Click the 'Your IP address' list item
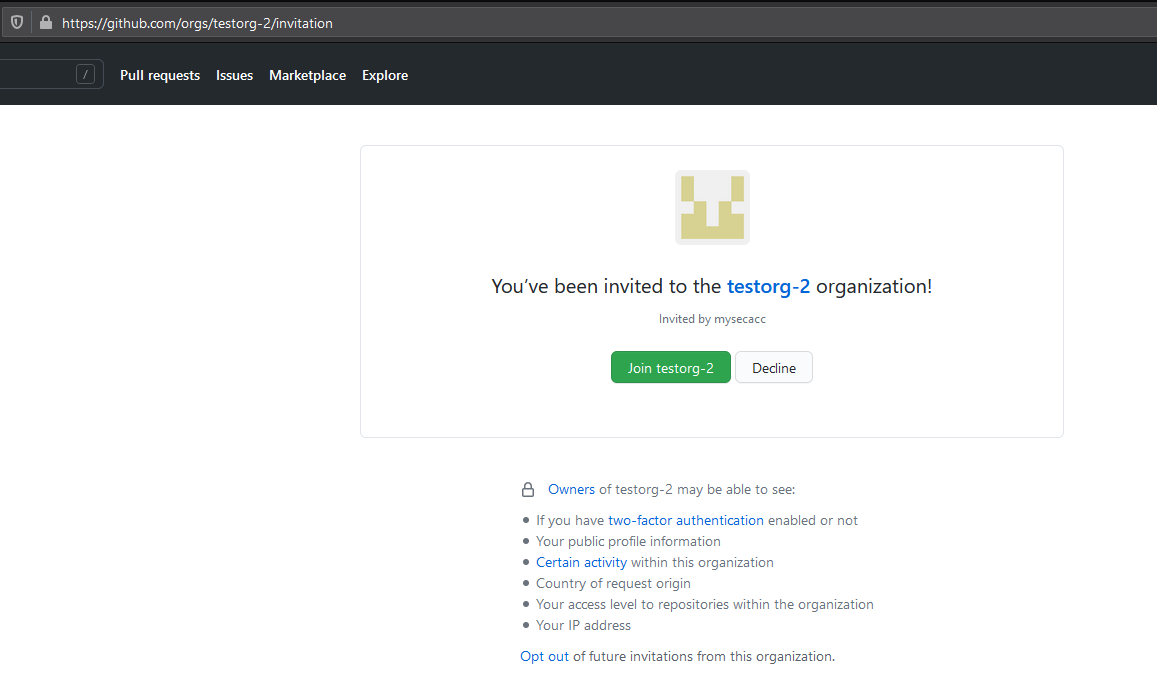The image size is (1157, 694). 583,625
